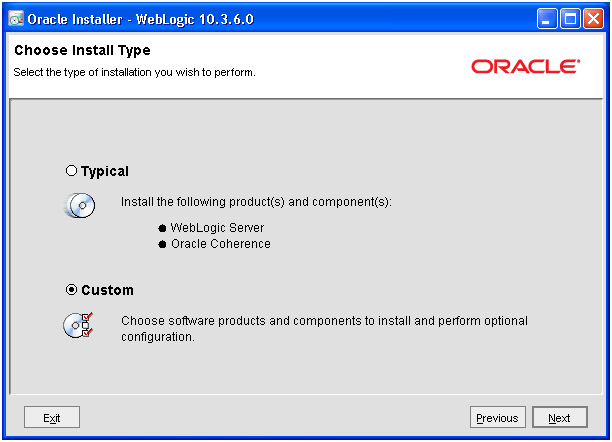Close the Oracle Installer window

[x=593, y=18]
